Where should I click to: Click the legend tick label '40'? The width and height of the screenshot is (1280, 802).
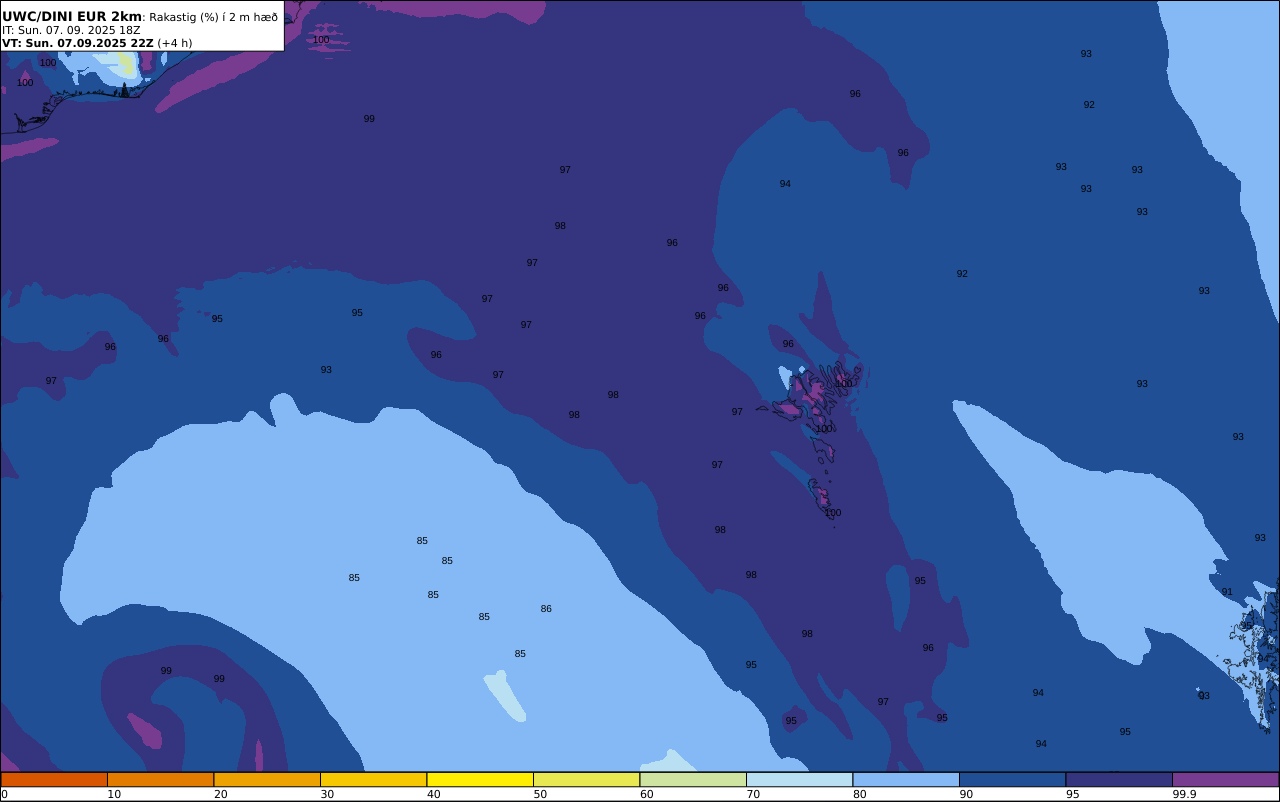click(x=433, y=794)
